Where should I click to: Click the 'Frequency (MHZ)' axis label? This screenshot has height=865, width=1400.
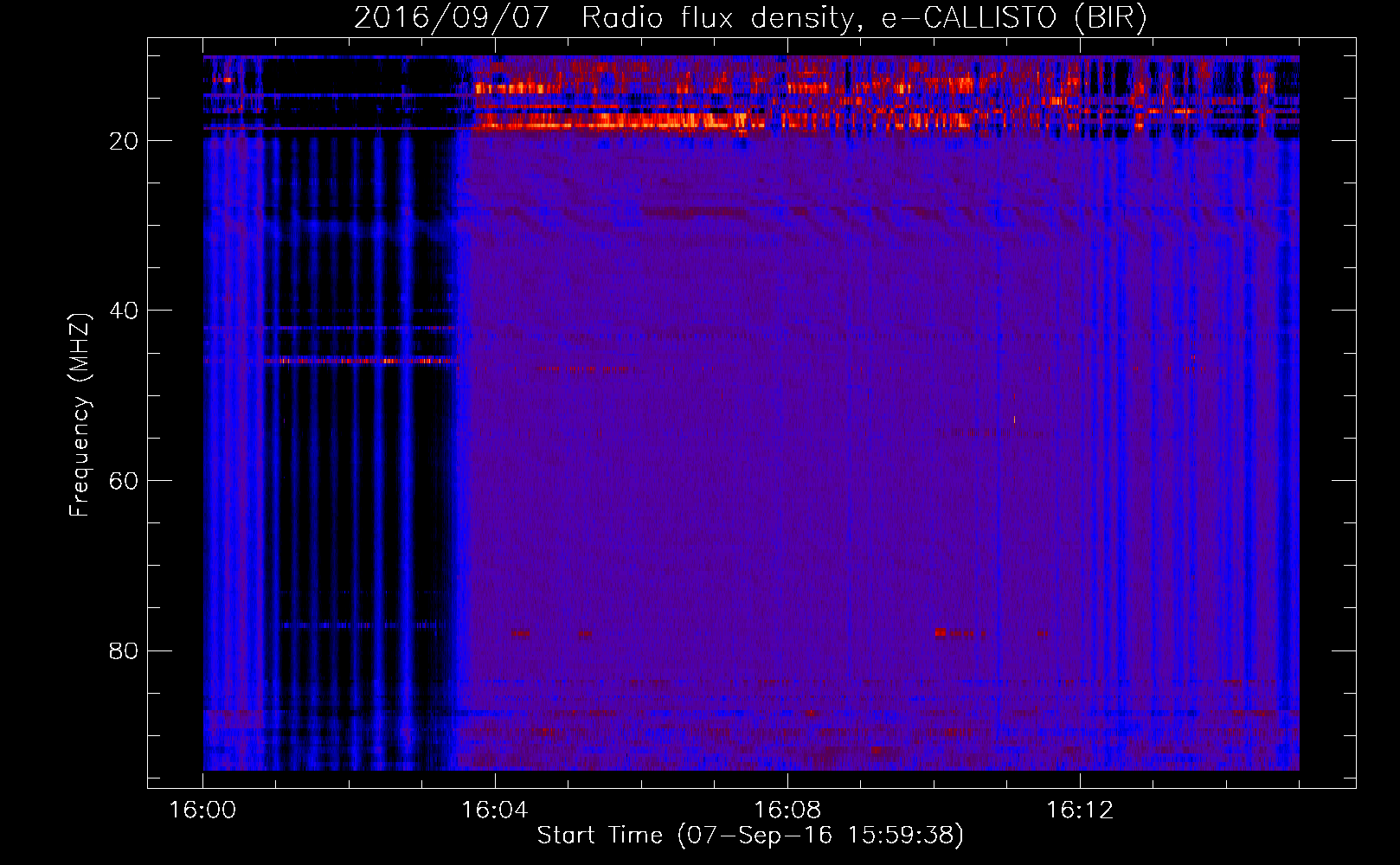point(80,415)
